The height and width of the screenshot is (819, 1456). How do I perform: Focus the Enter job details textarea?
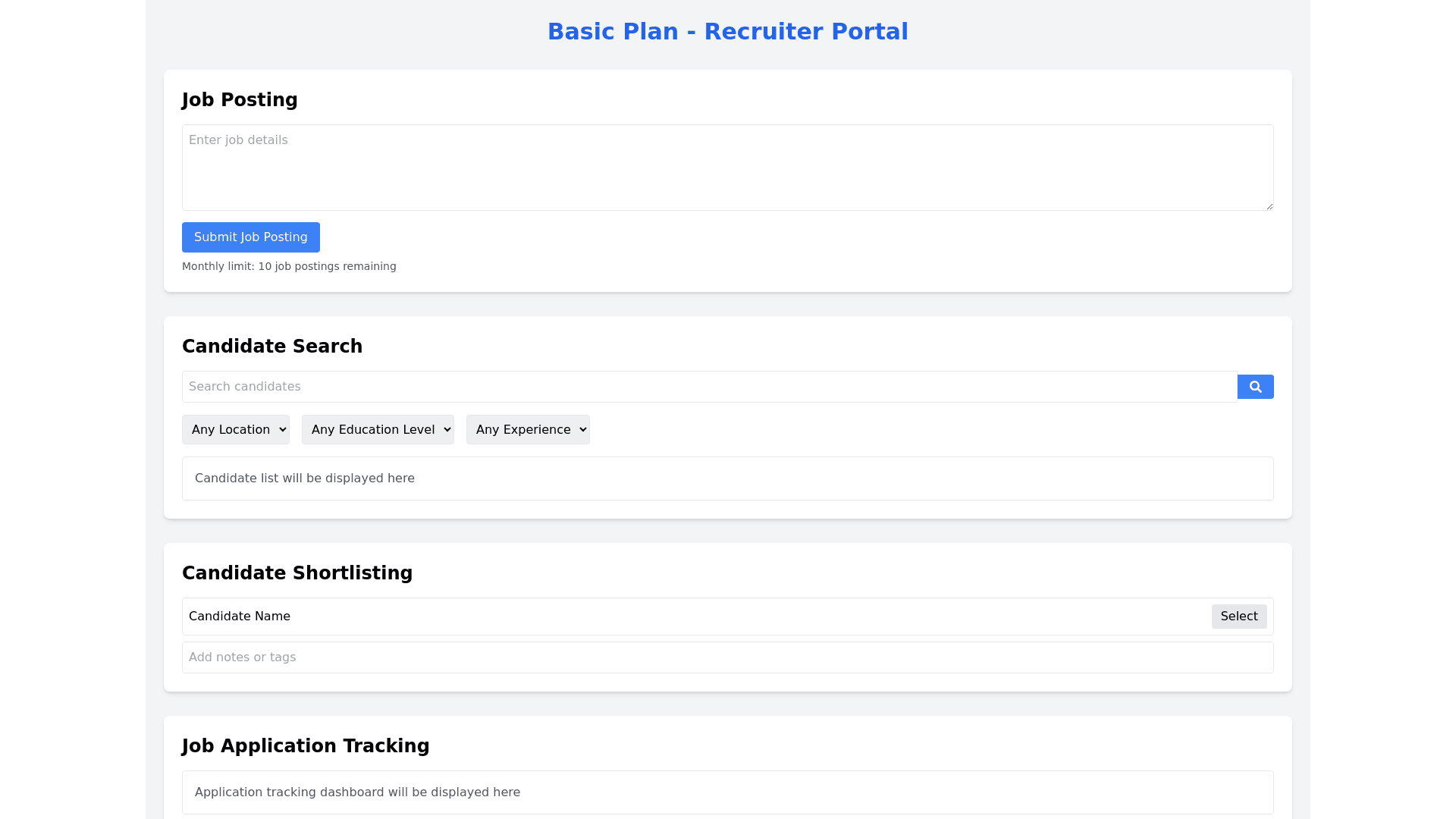(x=726, y=168)
